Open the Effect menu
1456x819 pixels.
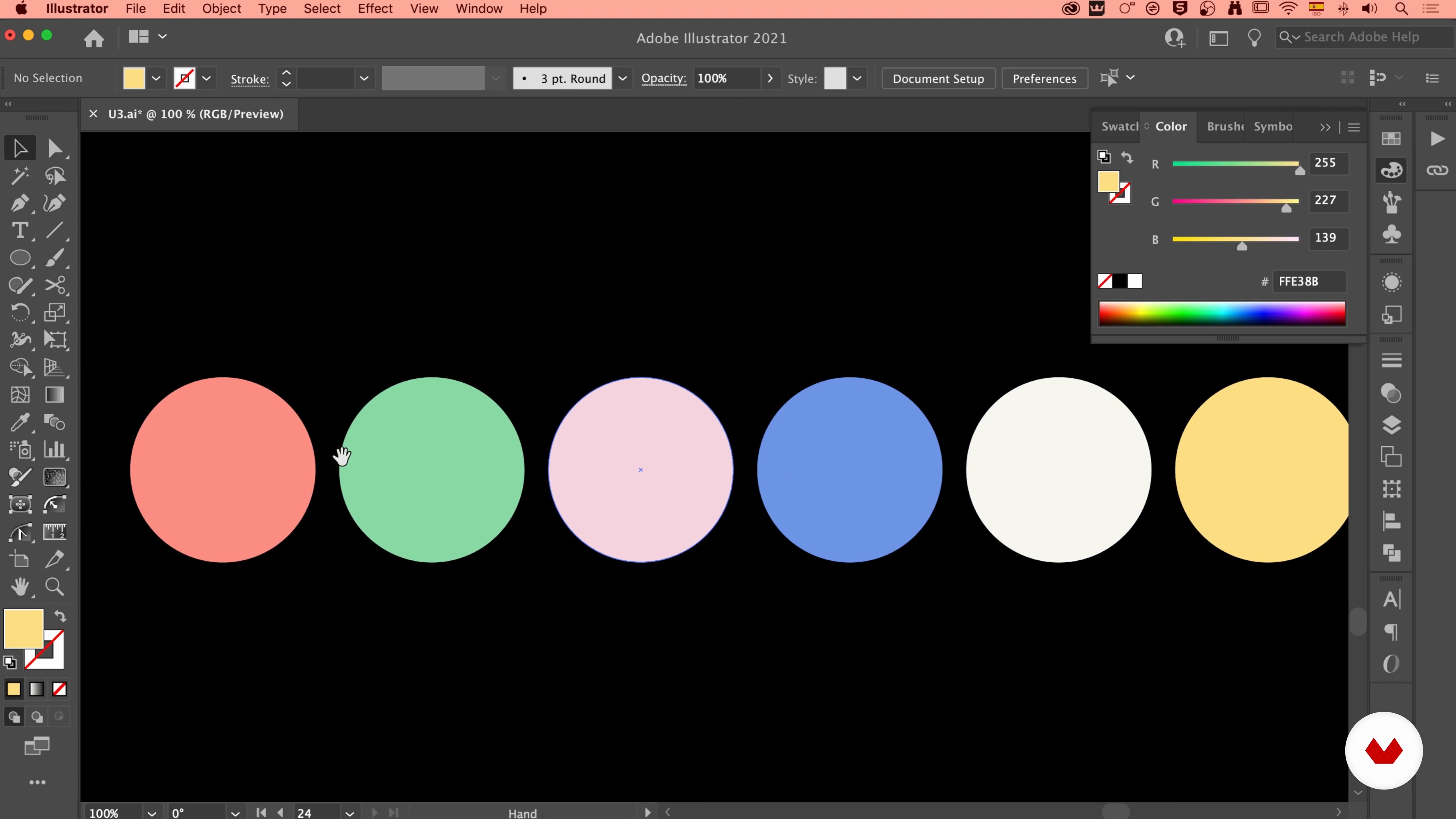(x=375, y=8)
